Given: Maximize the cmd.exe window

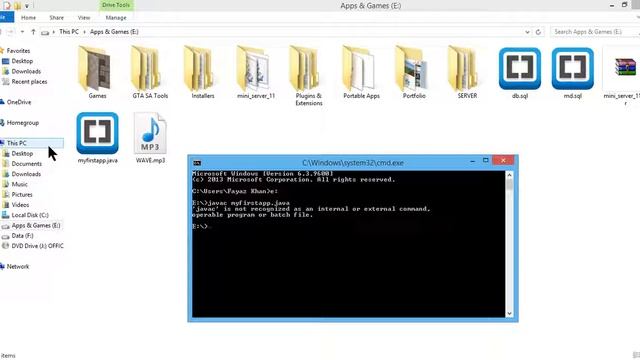Looking at the screenshot, I should pyautogui.click(x=485, y=160).
